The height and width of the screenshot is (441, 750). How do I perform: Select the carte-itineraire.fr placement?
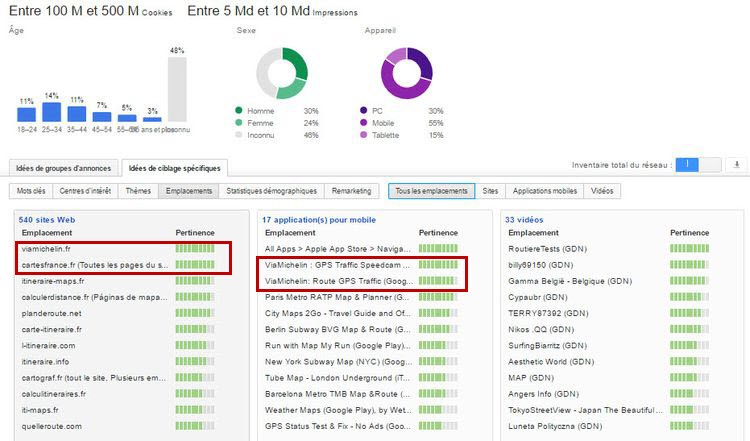click(52, 330)
